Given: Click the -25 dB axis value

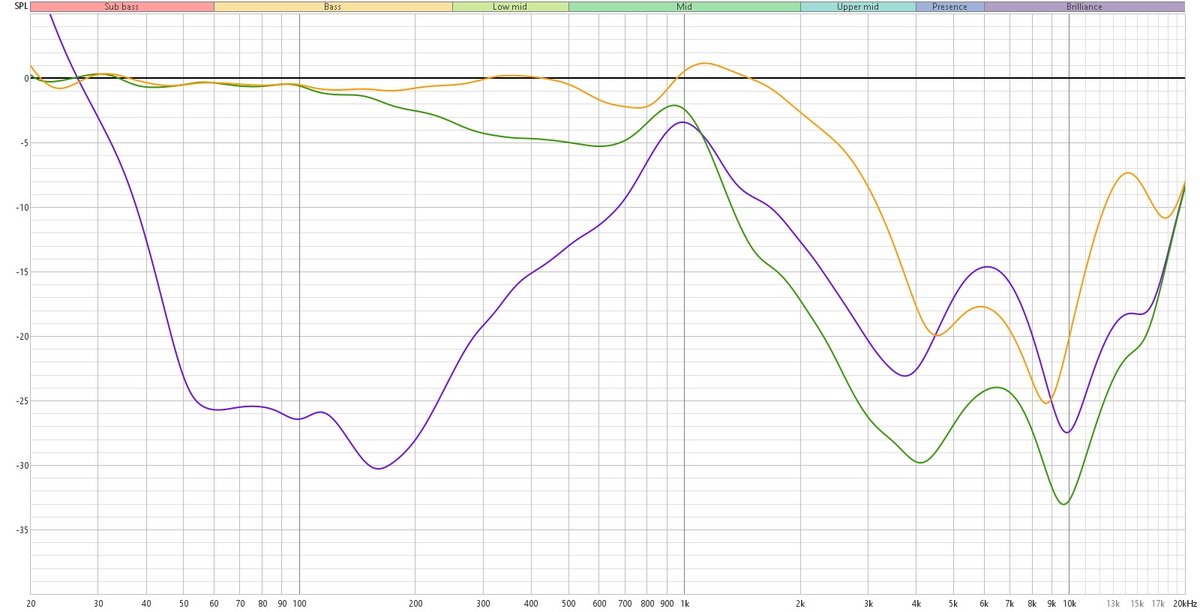Looking at the screenshot, I should pyautogui.click(x=23, y=401).
